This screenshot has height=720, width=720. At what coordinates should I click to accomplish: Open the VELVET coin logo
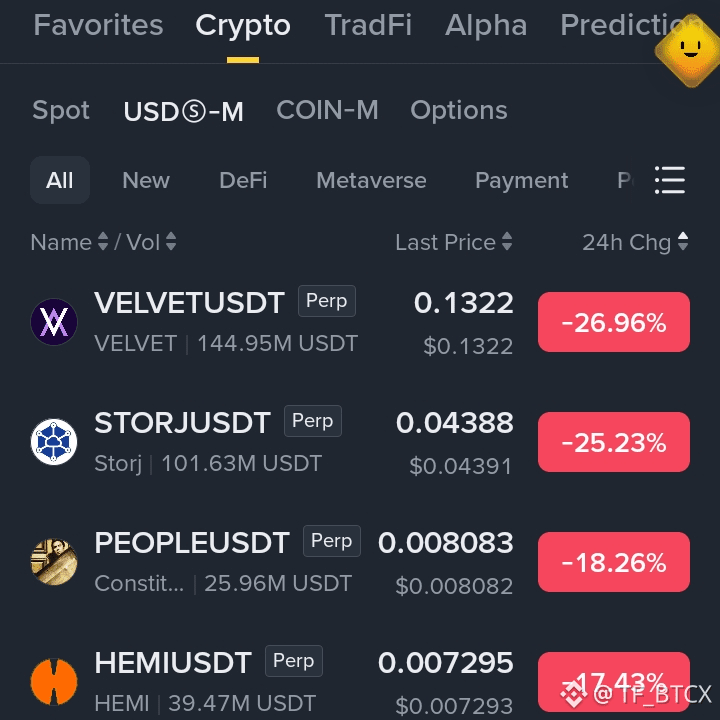[54, 321]
